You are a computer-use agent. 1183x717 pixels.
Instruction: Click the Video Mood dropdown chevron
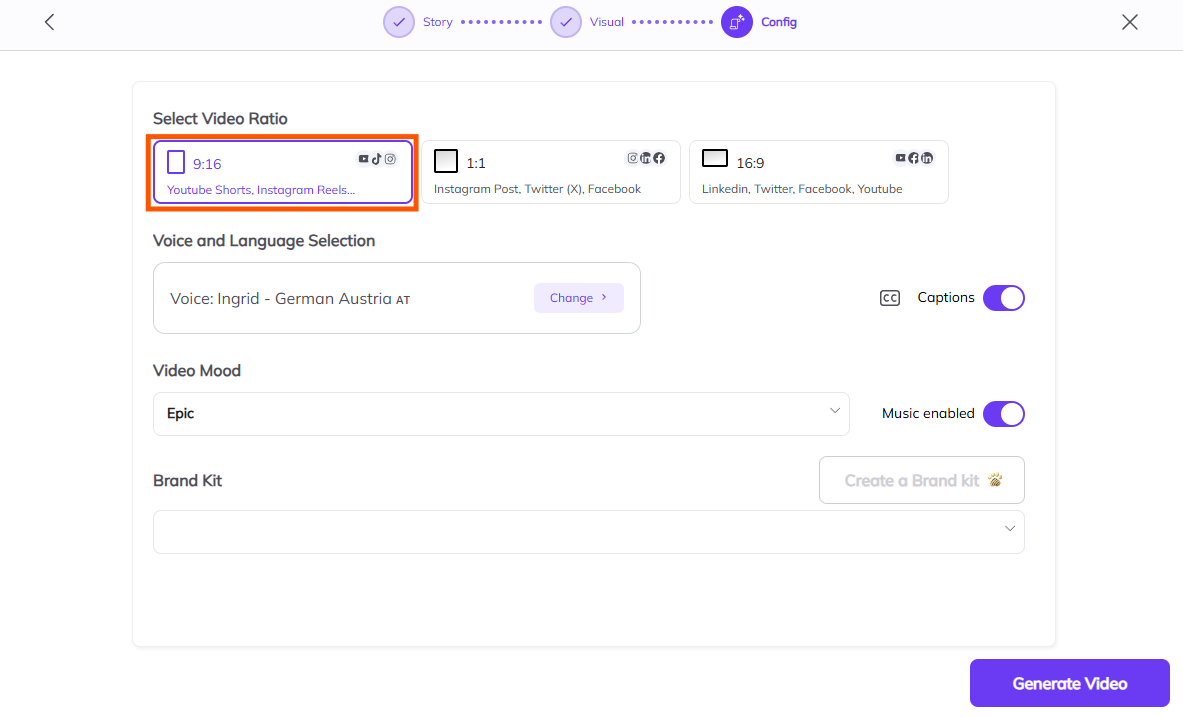(834, 411)
